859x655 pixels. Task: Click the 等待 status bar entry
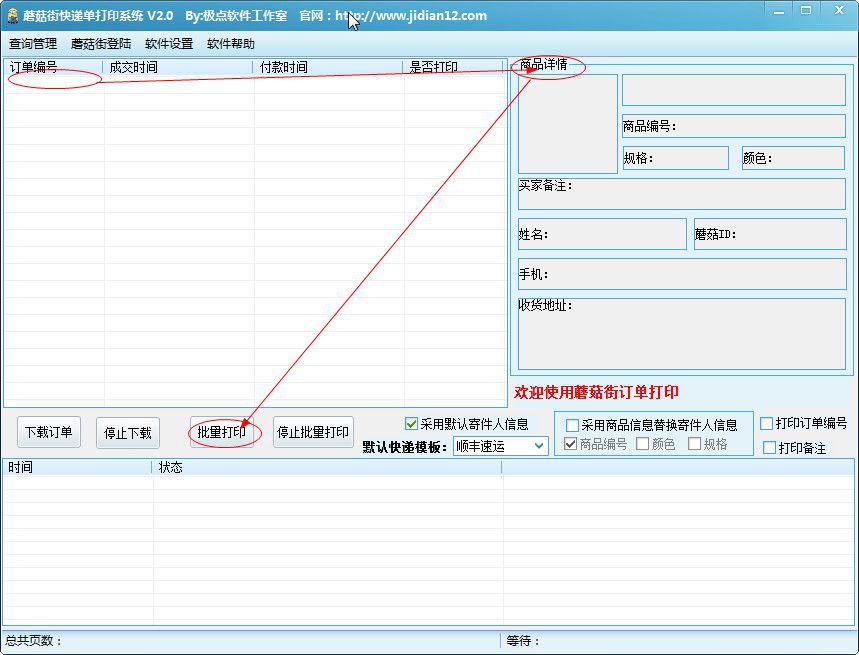click(523, 640)
